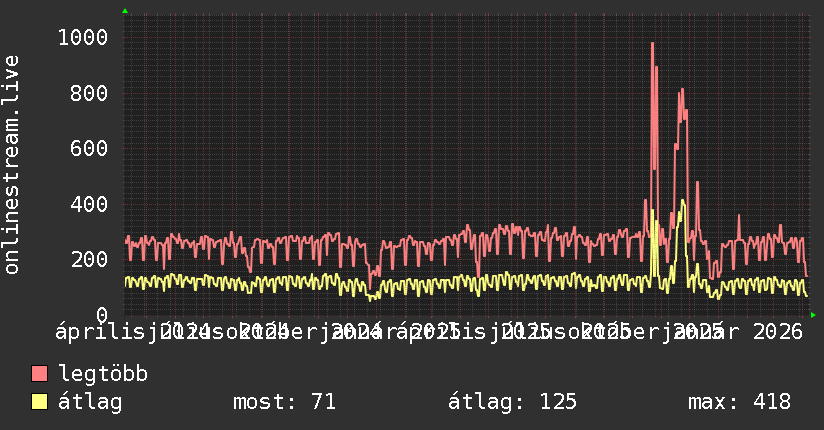824x430 pixels.
Task: Click the green arrow atop y-axis
Action: [125, 11]
